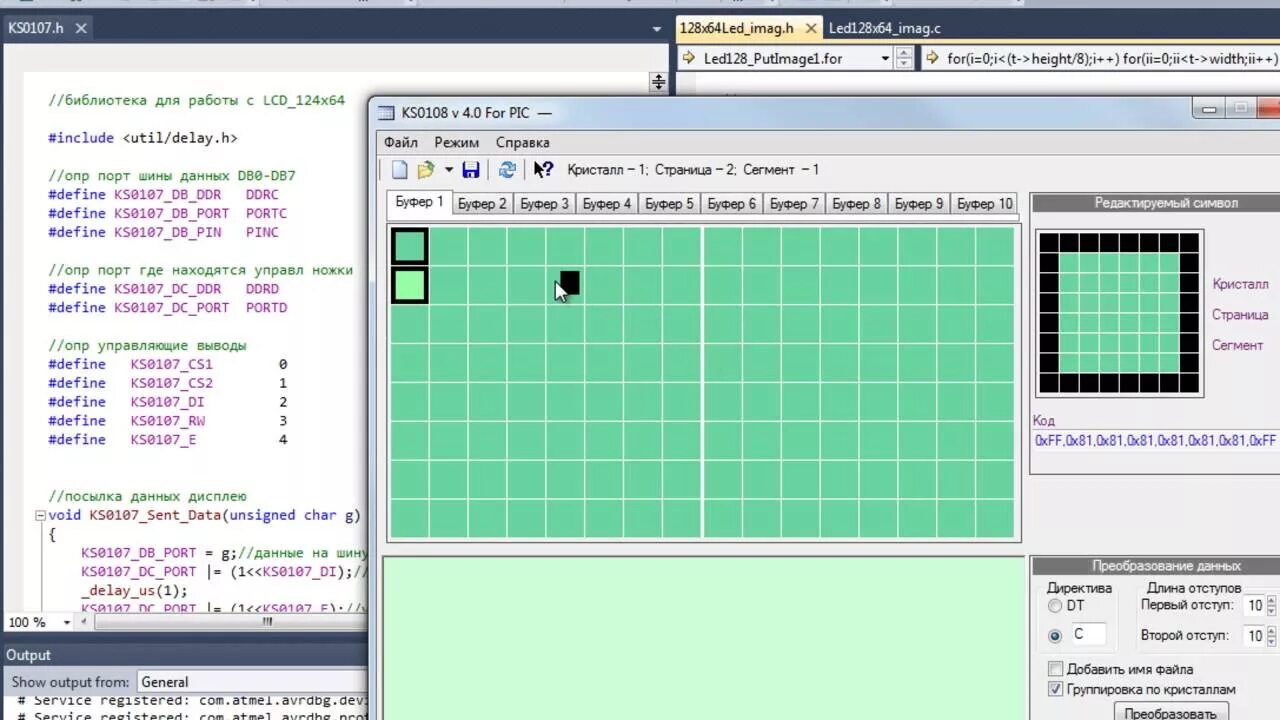Screen dimensions: 1280x720
Task: Select the light green second-row grid cell
Action: [x=410, y=285]
